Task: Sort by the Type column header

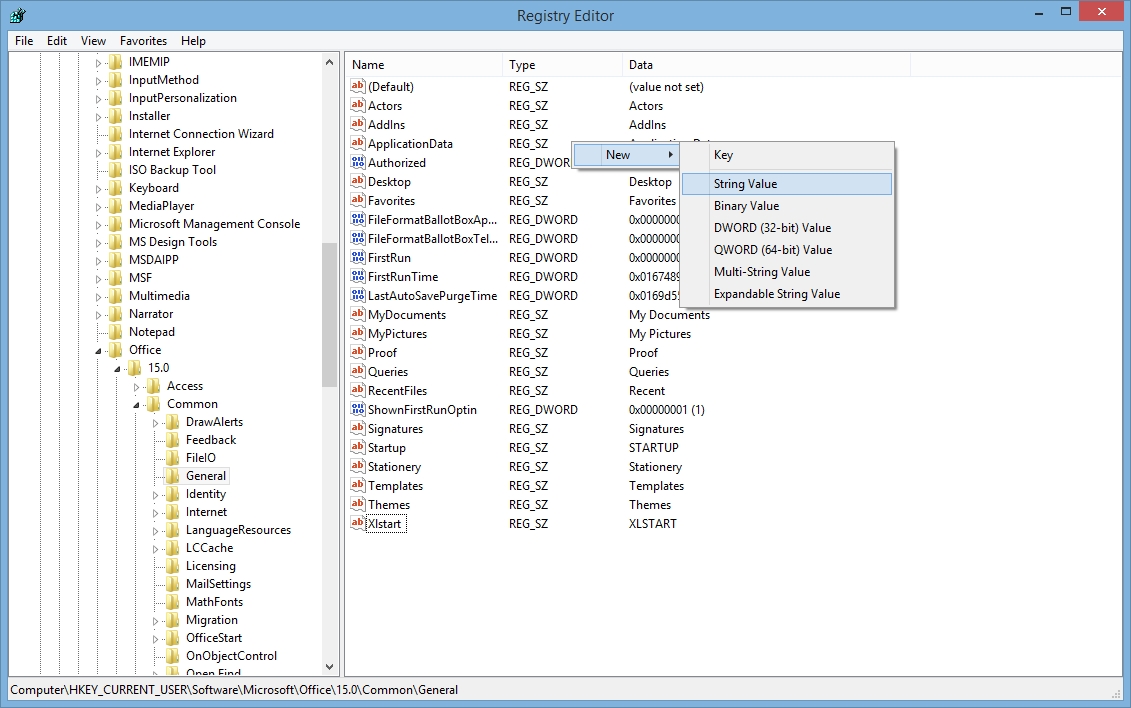Action: (562, 65)
